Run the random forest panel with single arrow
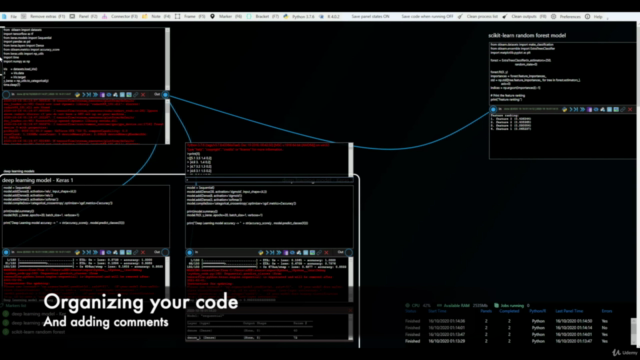Screen dimensions: 640x360 [571, 109]
